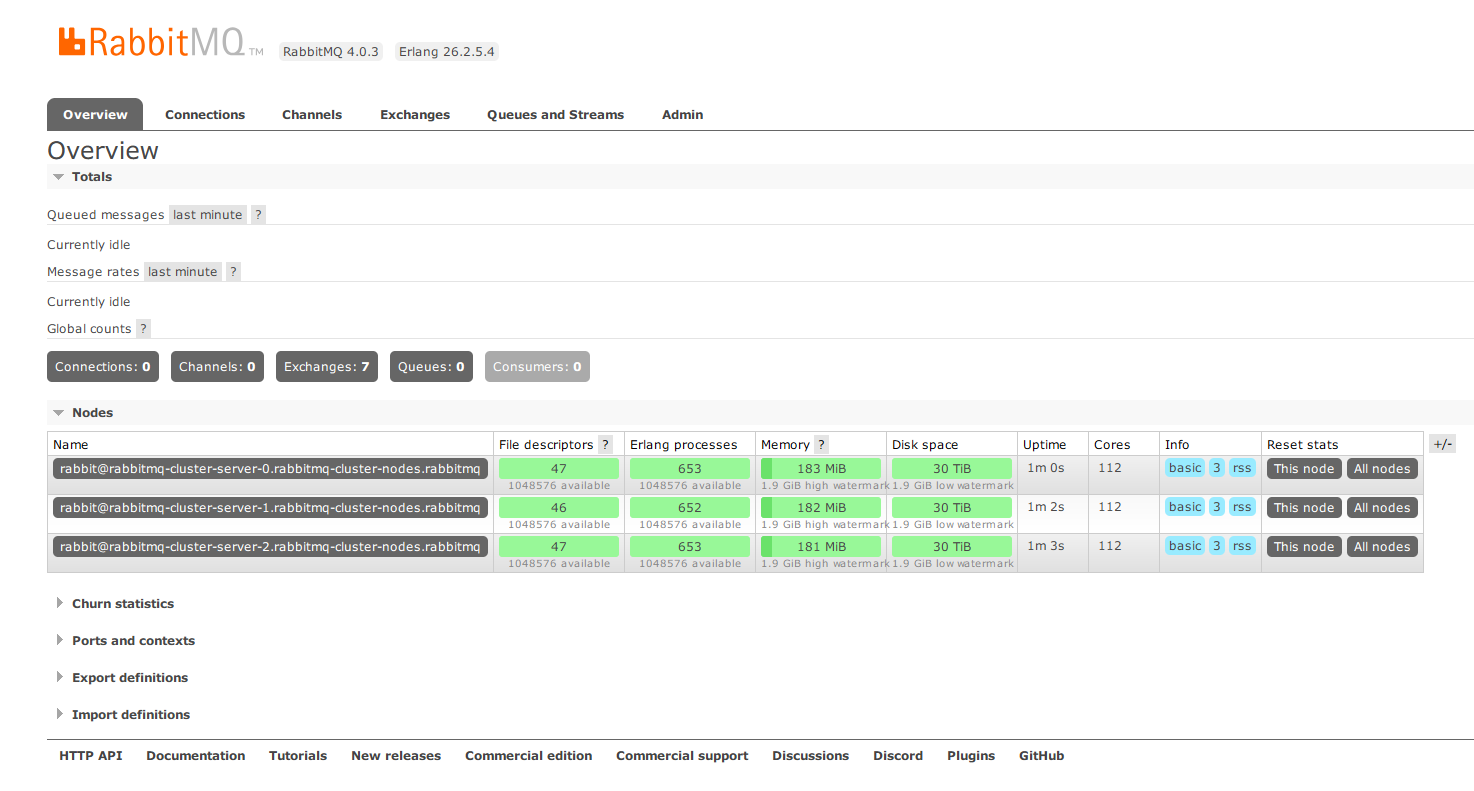Open node rabbitmq-cluster-server-1 details
The width and height of the screenshot is (1474, 791).
[x=270, y=508]
